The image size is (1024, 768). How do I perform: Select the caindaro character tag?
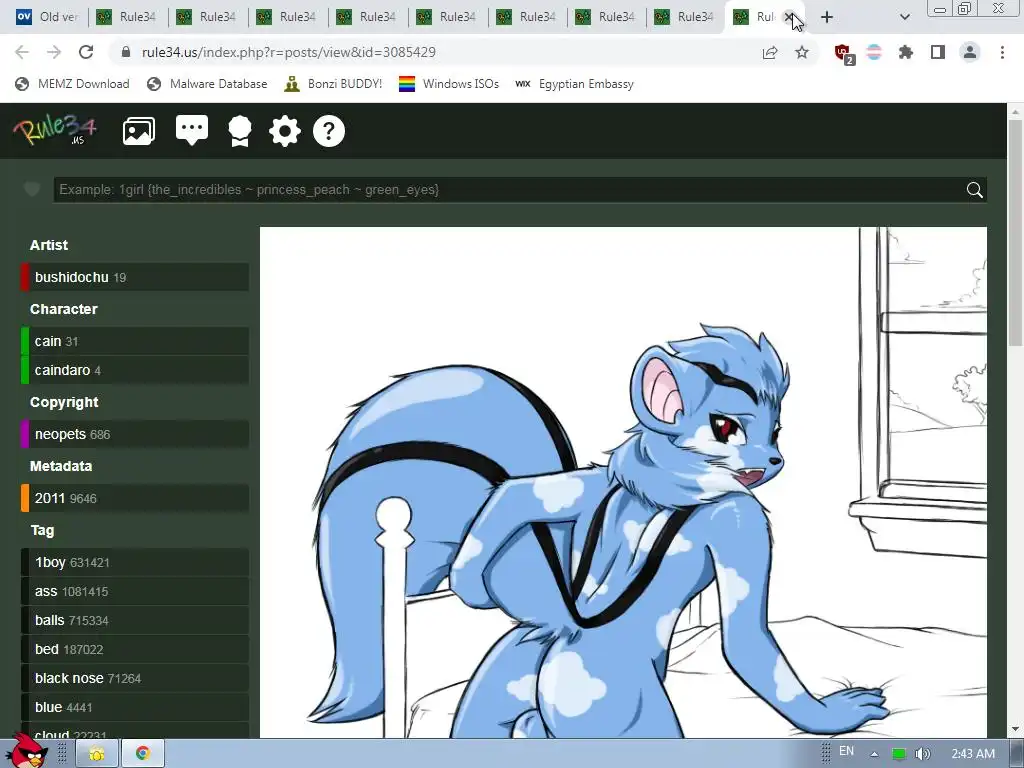pos(135,370)
